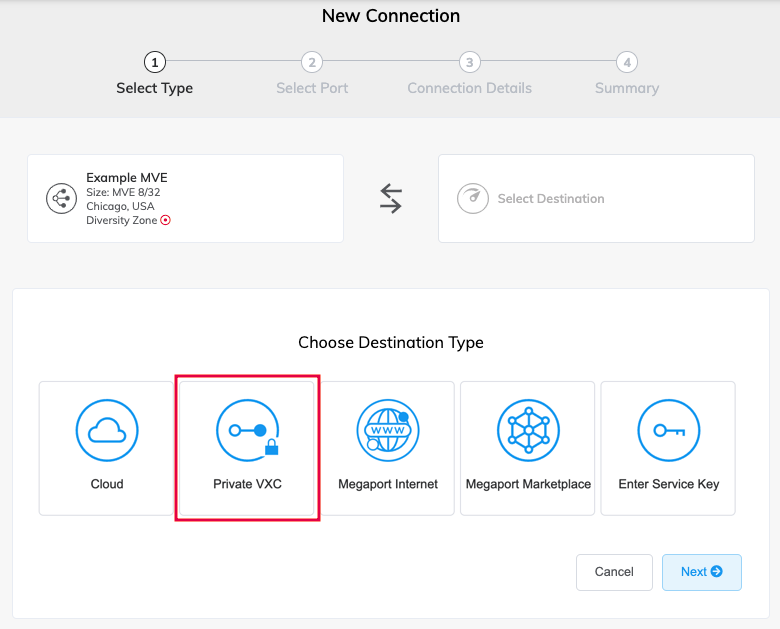Click the Enter Service Key label

[668, 484]
